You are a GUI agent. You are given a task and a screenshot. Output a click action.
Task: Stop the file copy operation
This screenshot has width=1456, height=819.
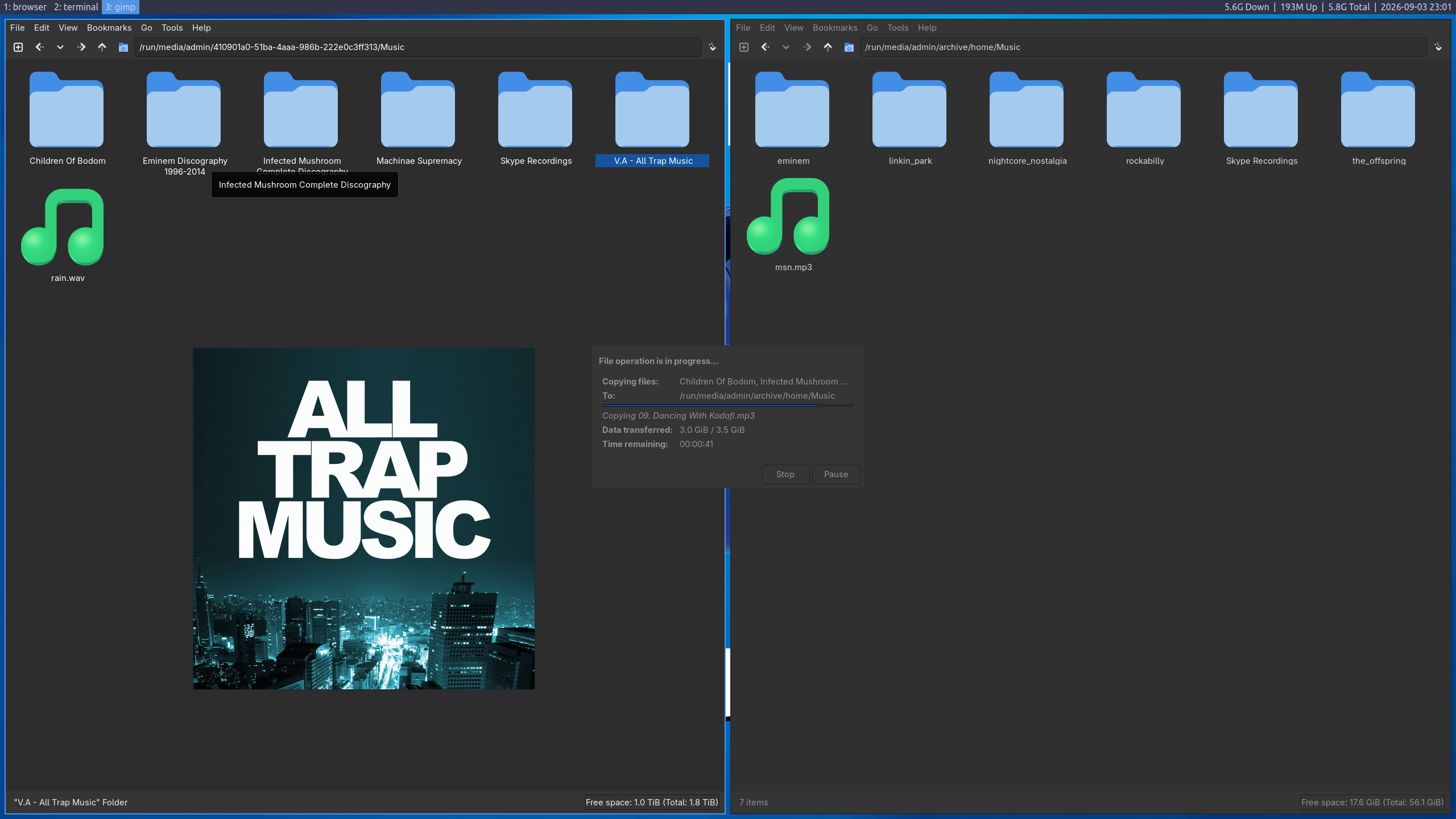coord(785,474)
